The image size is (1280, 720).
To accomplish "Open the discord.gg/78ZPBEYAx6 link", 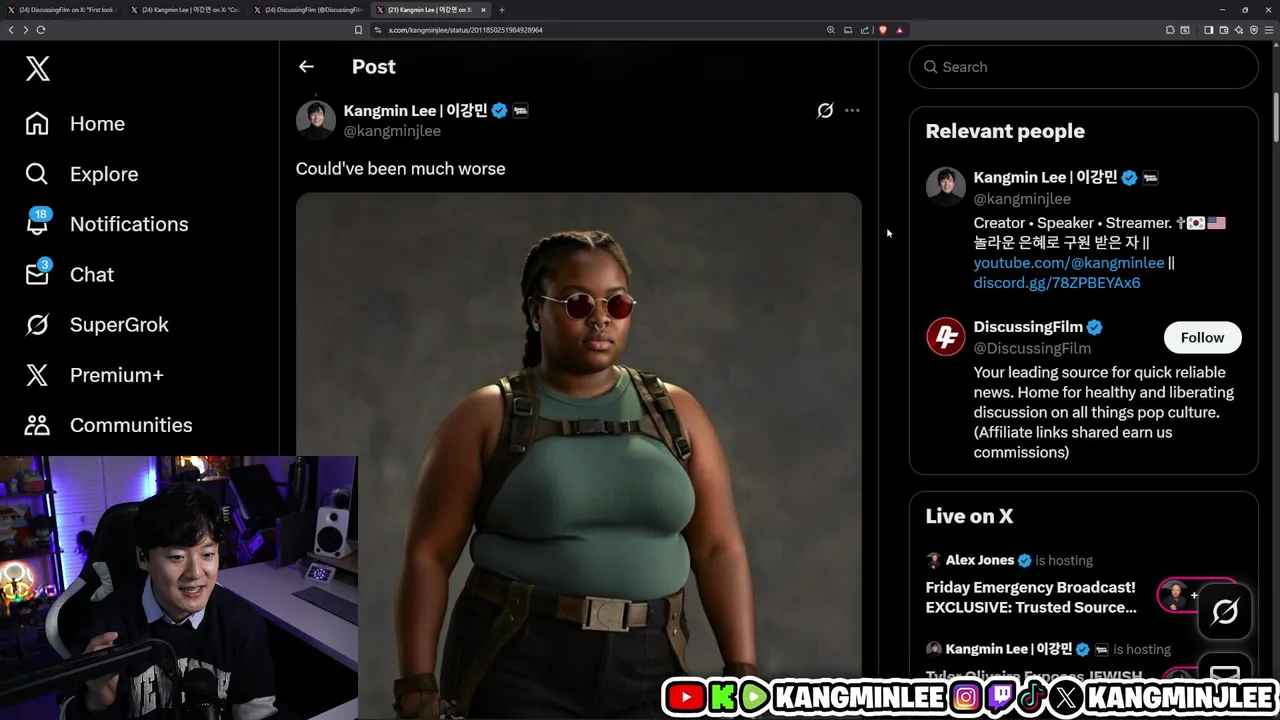I will point(1057,283).
